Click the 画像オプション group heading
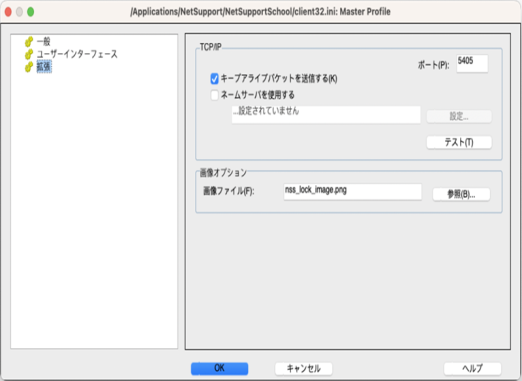 (223, 173)
